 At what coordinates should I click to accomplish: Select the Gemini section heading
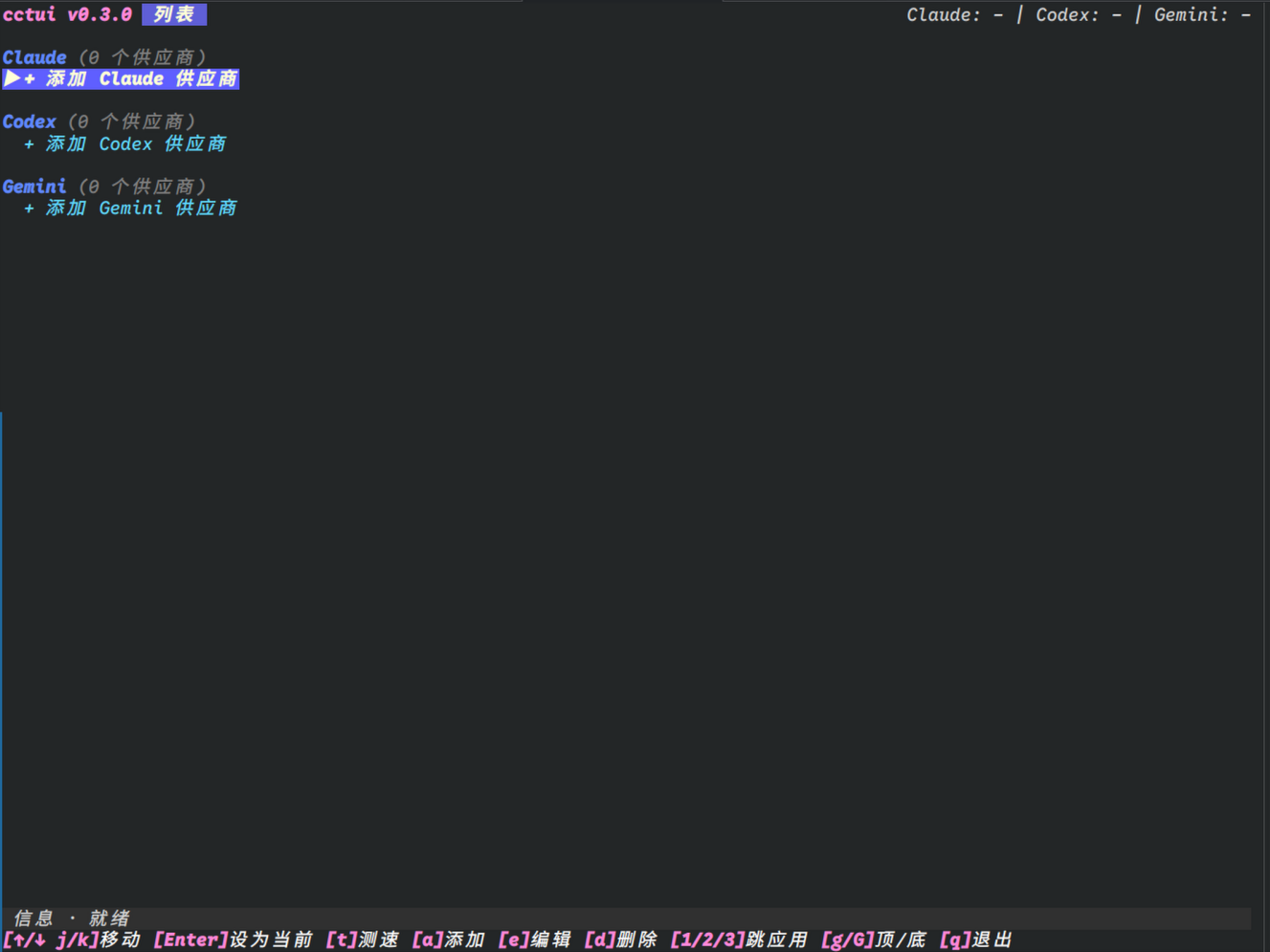coord(34,186)
